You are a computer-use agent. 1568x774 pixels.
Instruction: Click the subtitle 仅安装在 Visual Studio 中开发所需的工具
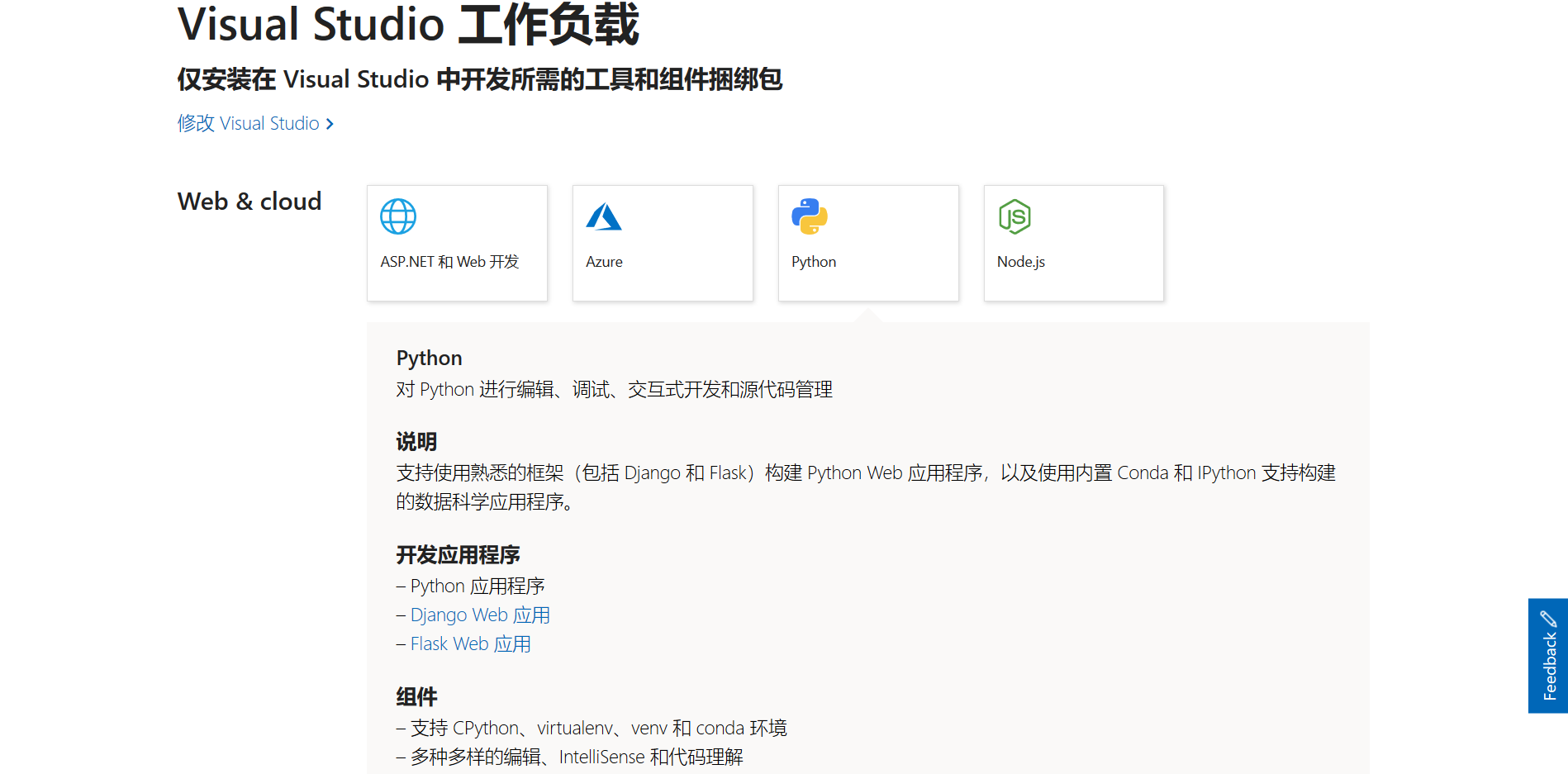tap(479, 79)
